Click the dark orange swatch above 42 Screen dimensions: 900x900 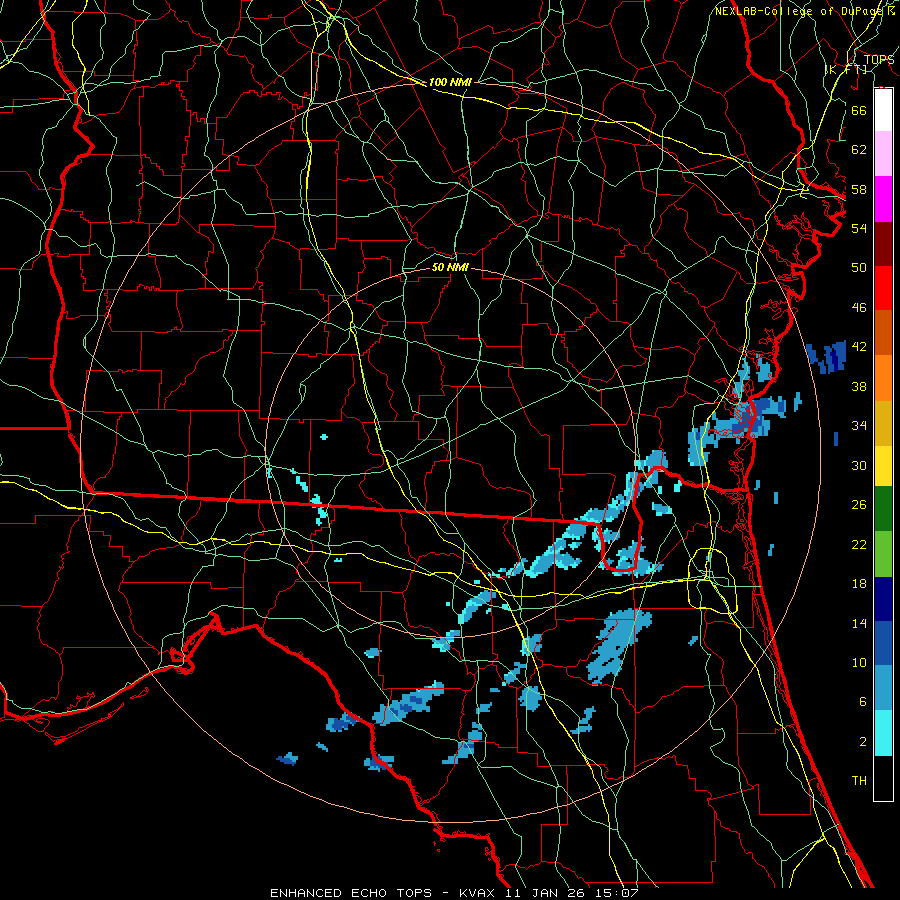point(883,333)
